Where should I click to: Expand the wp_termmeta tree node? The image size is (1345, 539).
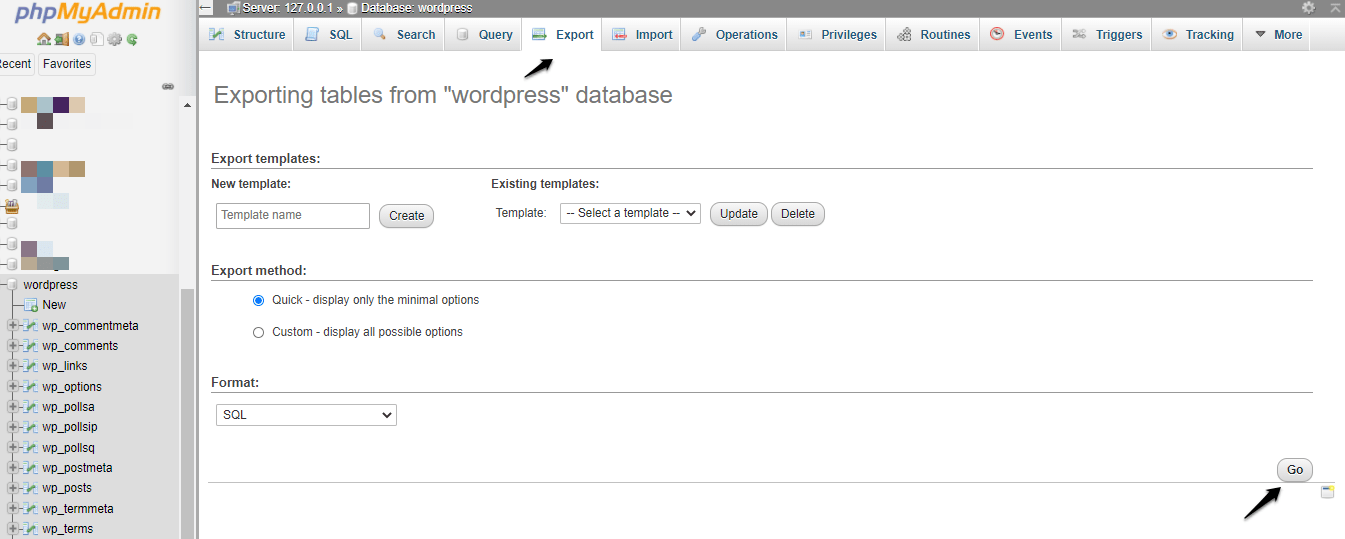point(13,509)
